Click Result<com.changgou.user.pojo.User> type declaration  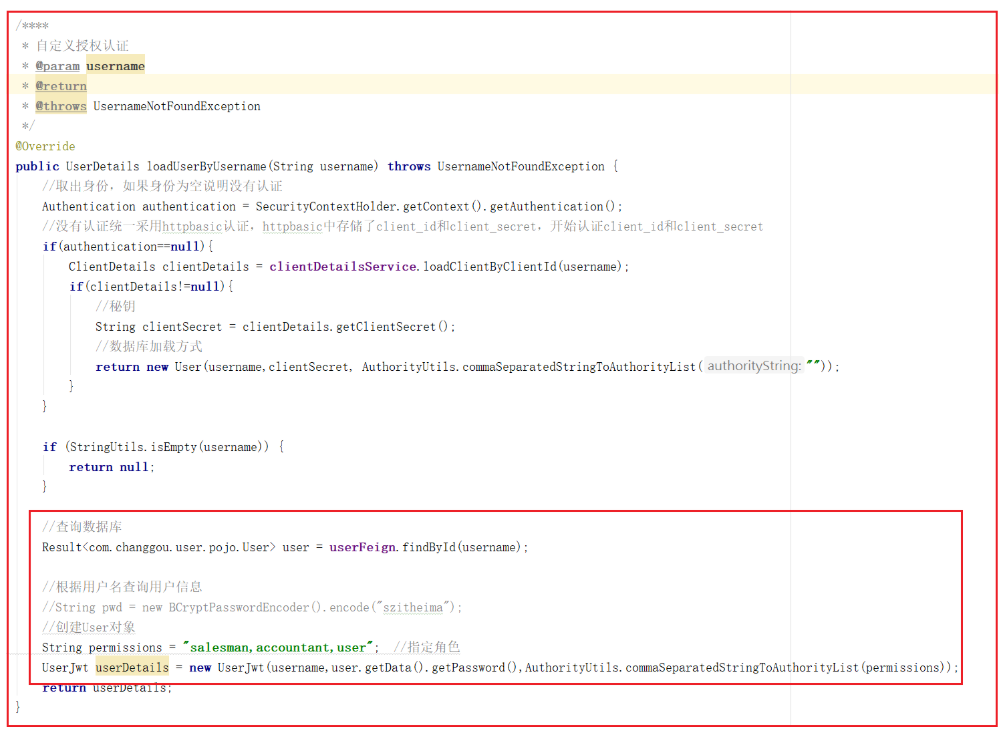pos(159,547)
